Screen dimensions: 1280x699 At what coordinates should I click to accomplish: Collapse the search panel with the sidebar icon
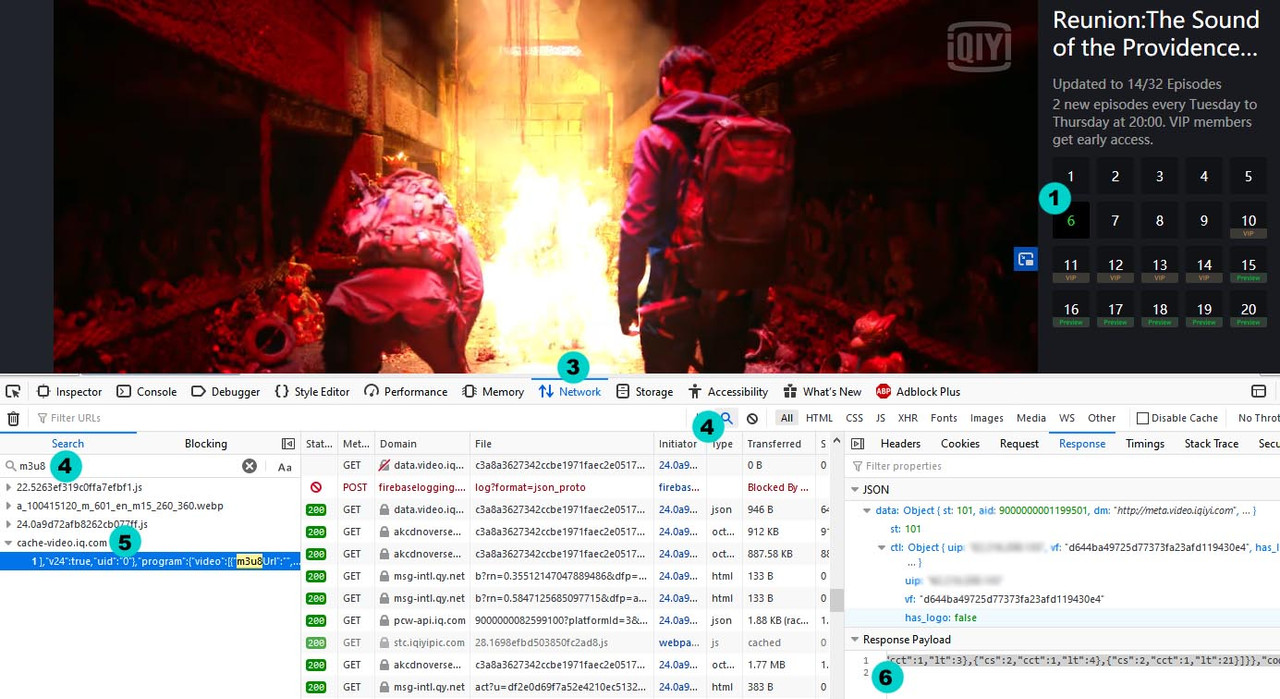[x=288, y=444]
